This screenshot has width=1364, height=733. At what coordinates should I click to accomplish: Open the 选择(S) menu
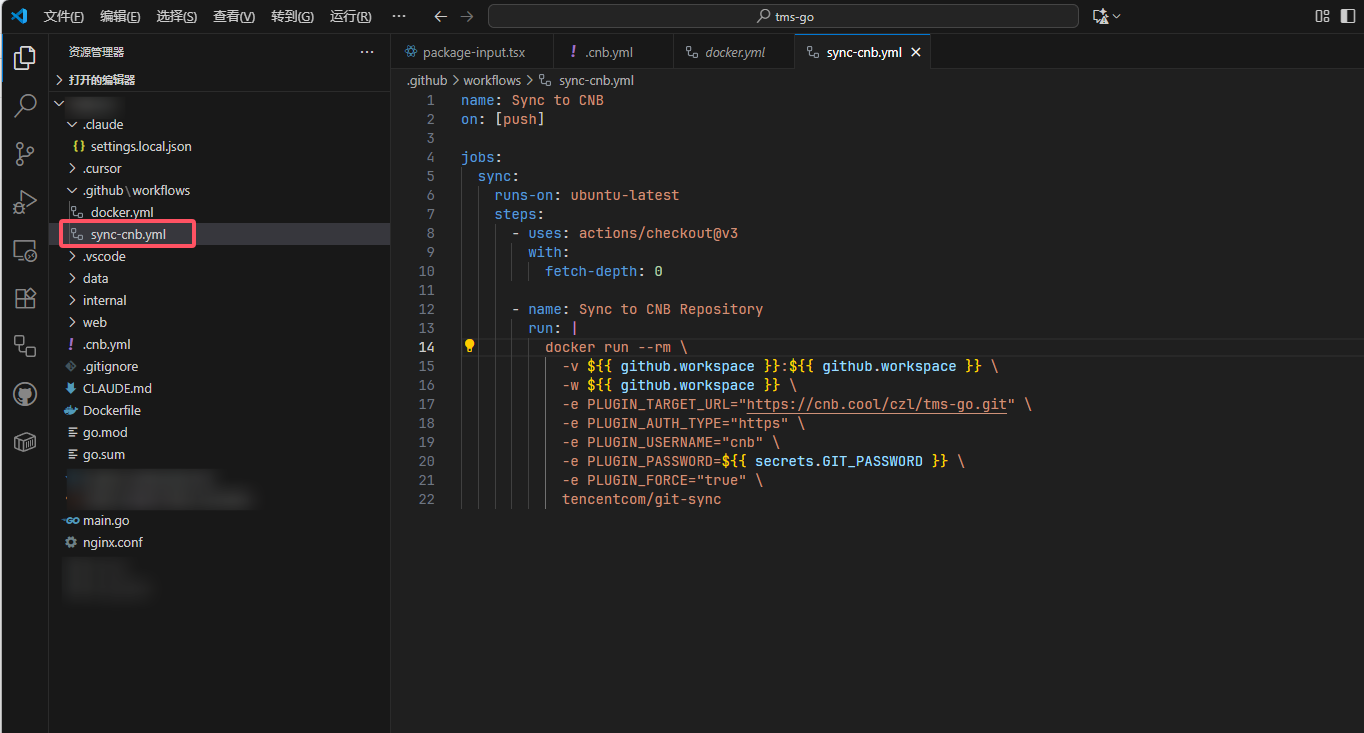177,17
